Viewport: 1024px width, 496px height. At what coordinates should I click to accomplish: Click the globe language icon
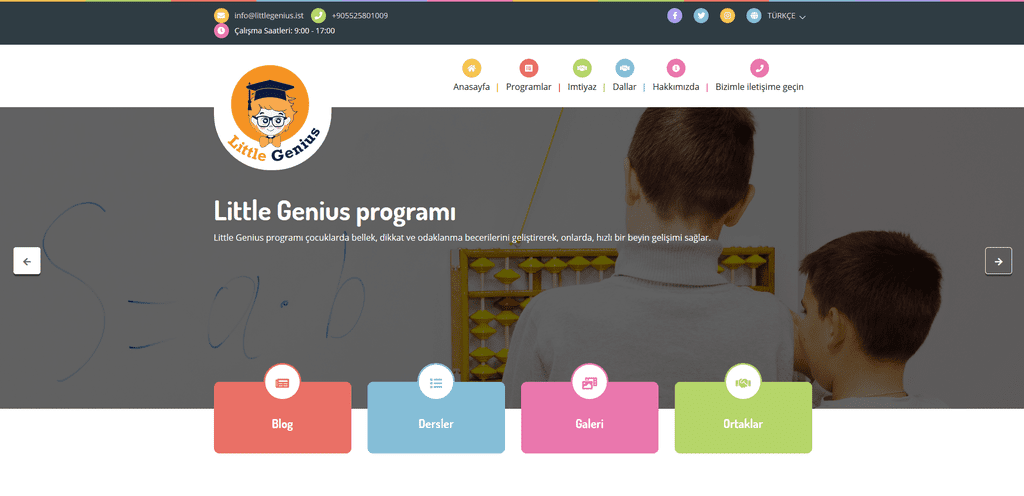click(754, 16)
